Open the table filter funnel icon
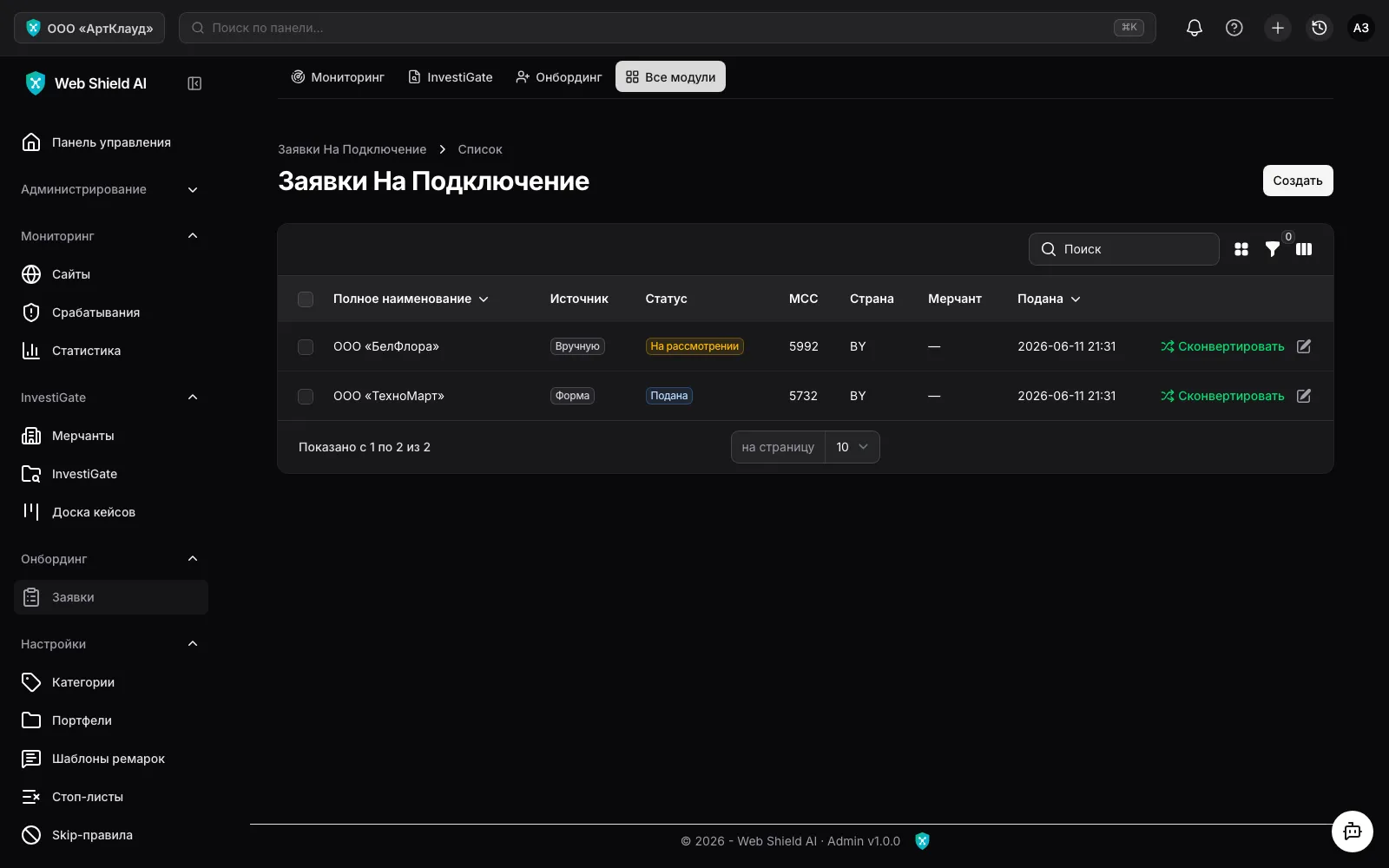 pyautogui.click(x=1273, y=249)
